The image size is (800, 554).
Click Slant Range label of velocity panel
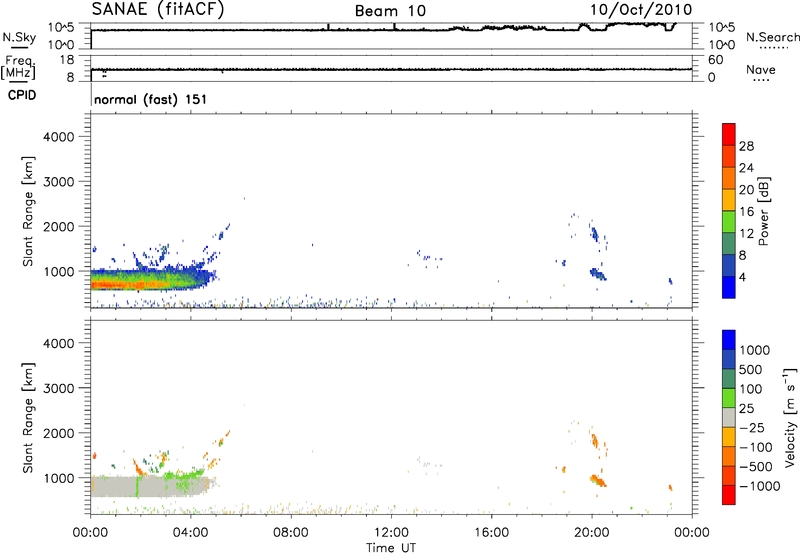point(28,417)
